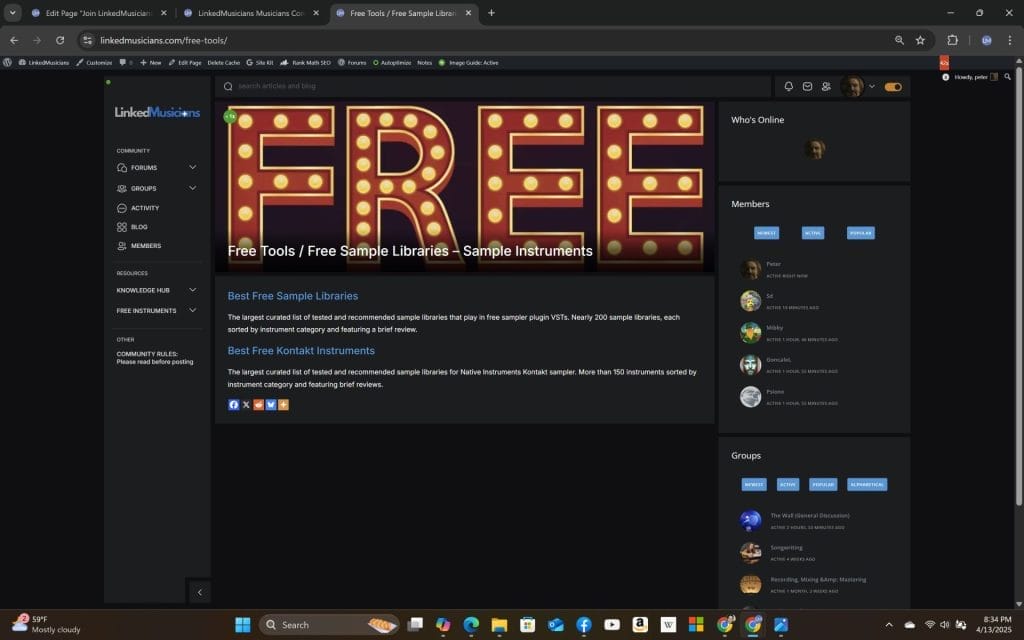Click the X share icon

pyautogui.click(x=246, y=405)
